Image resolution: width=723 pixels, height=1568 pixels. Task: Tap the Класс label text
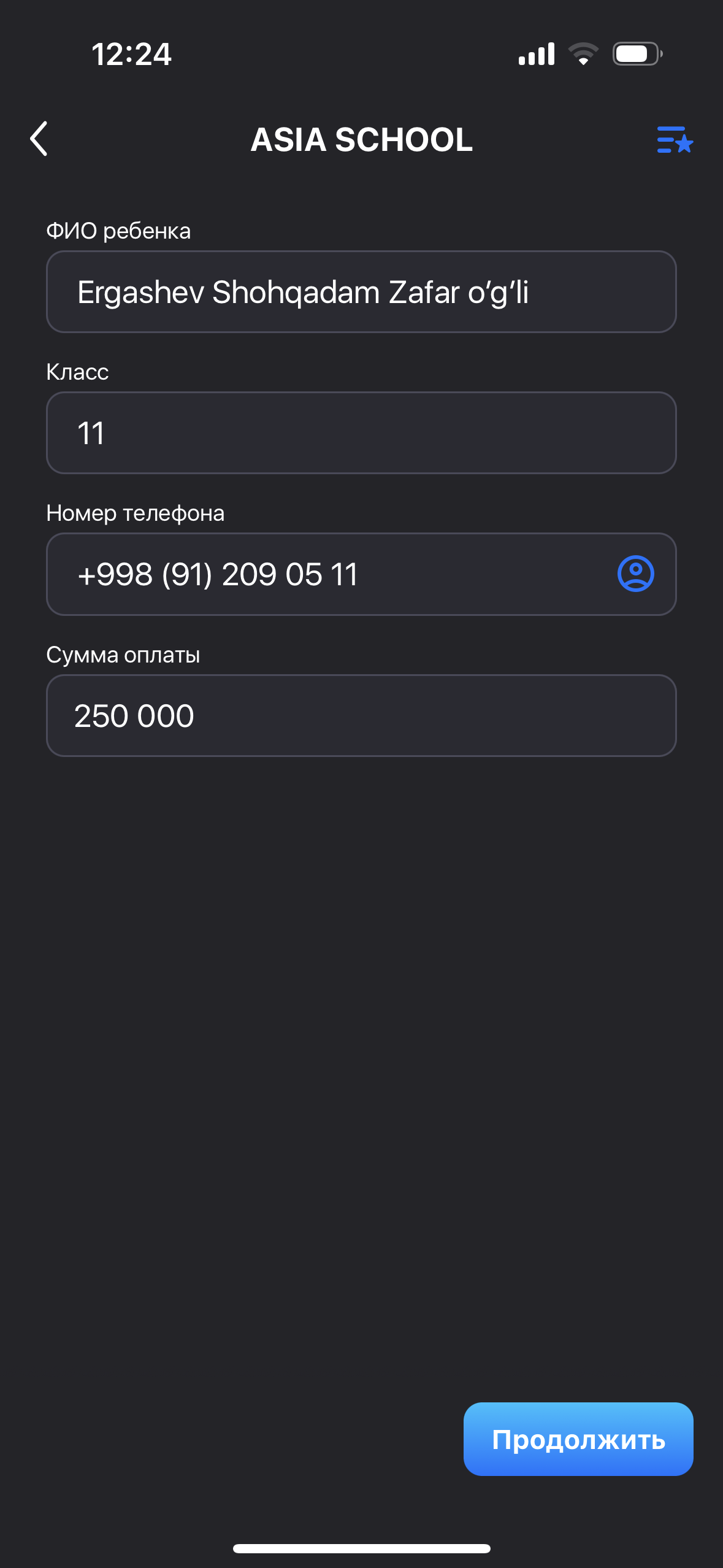[x=77, y=372]
